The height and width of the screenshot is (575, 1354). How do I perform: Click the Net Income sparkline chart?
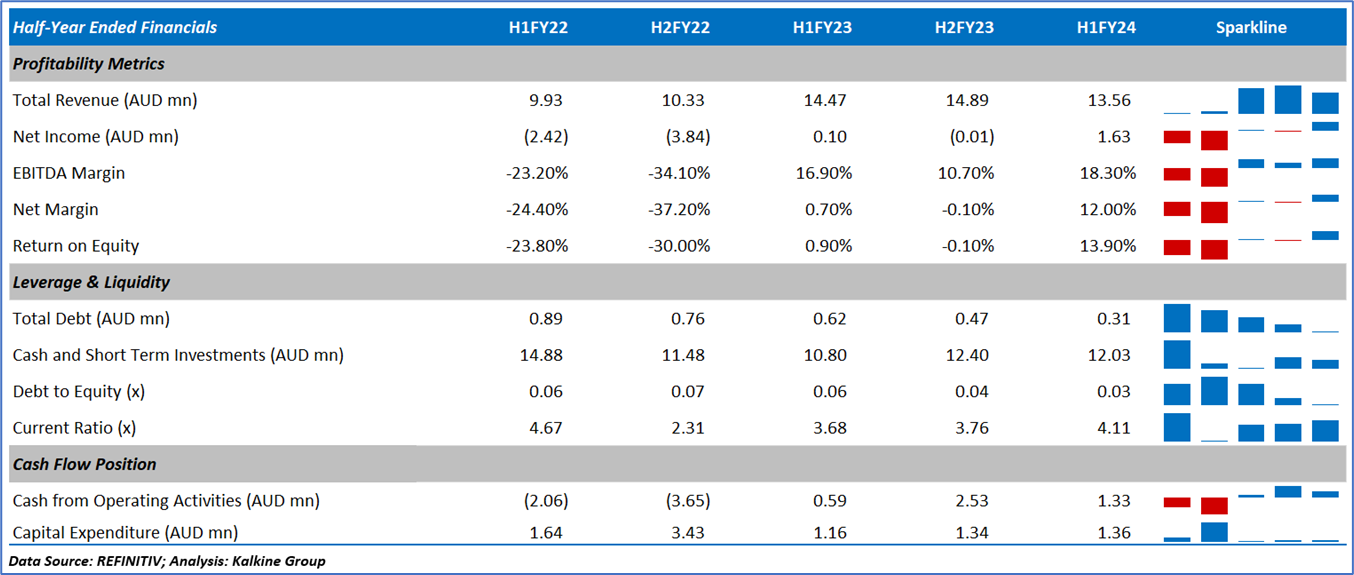[x=1251, y=137]
